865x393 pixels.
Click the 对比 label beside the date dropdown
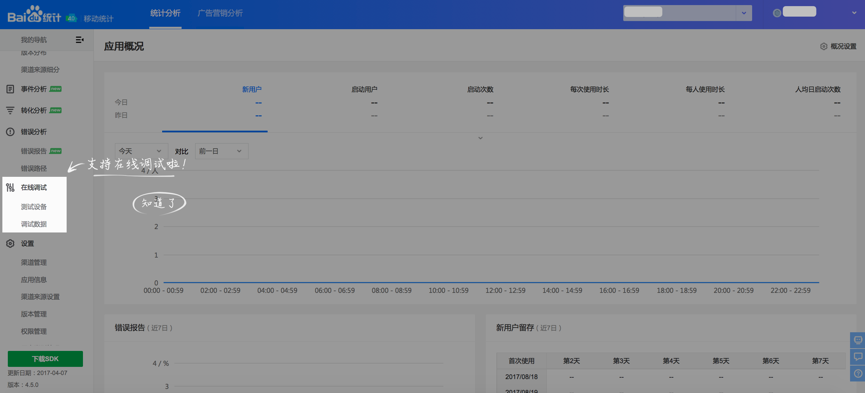tap(181, 151)
